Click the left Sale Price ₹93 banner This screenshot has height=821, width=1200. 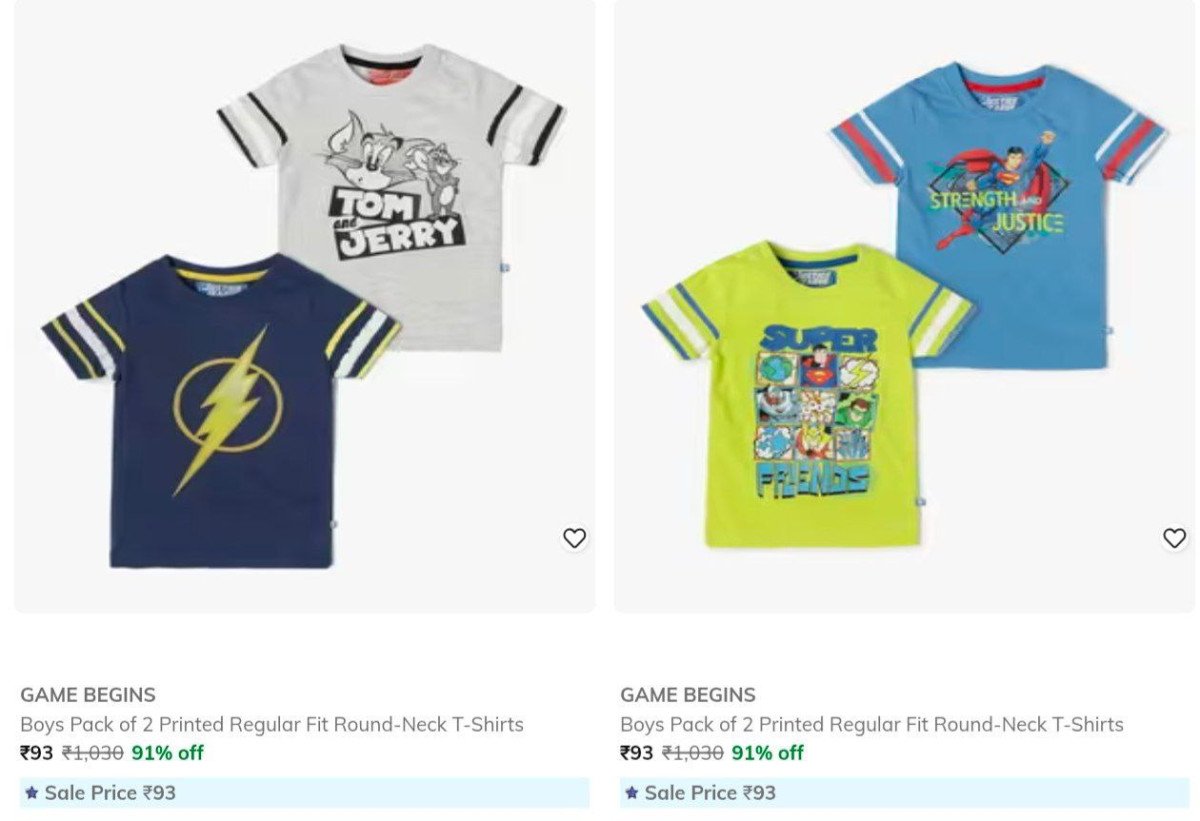click(x=304, y=792)
